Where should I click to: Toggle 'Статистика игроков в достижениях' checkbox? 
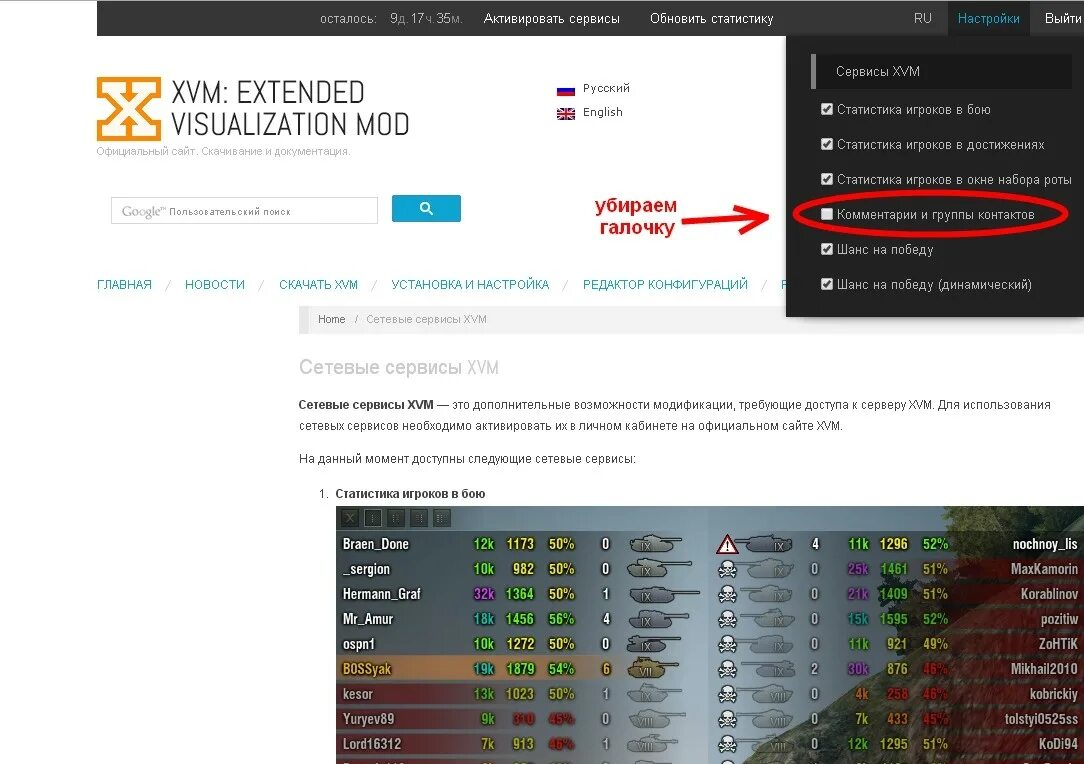pos(827,144)
